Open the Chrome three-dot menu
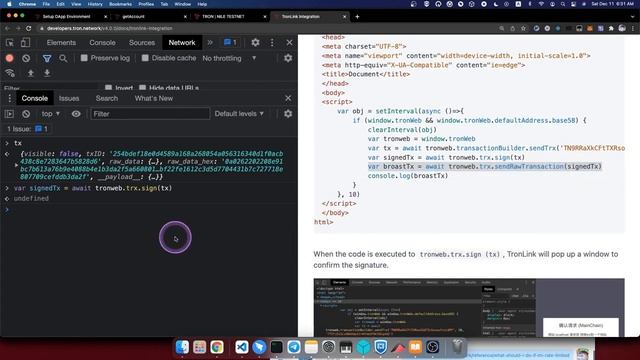Screen dimensions: 640x360 point(633,28)
